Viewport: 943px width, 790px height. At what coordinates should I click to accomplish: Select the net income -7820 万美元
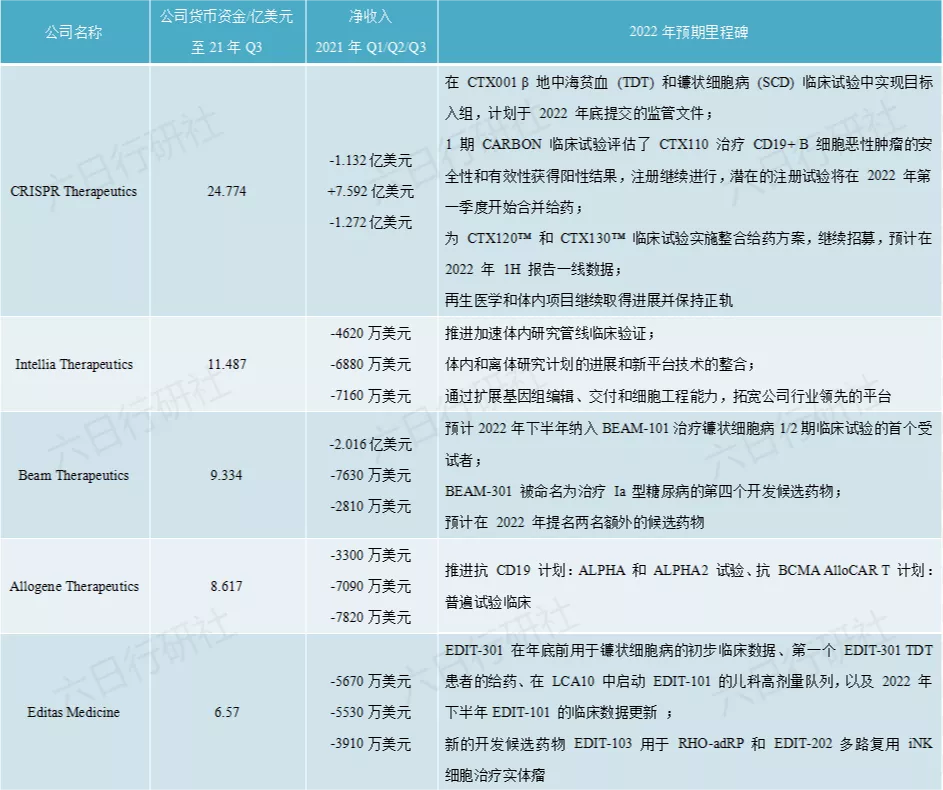370,617
